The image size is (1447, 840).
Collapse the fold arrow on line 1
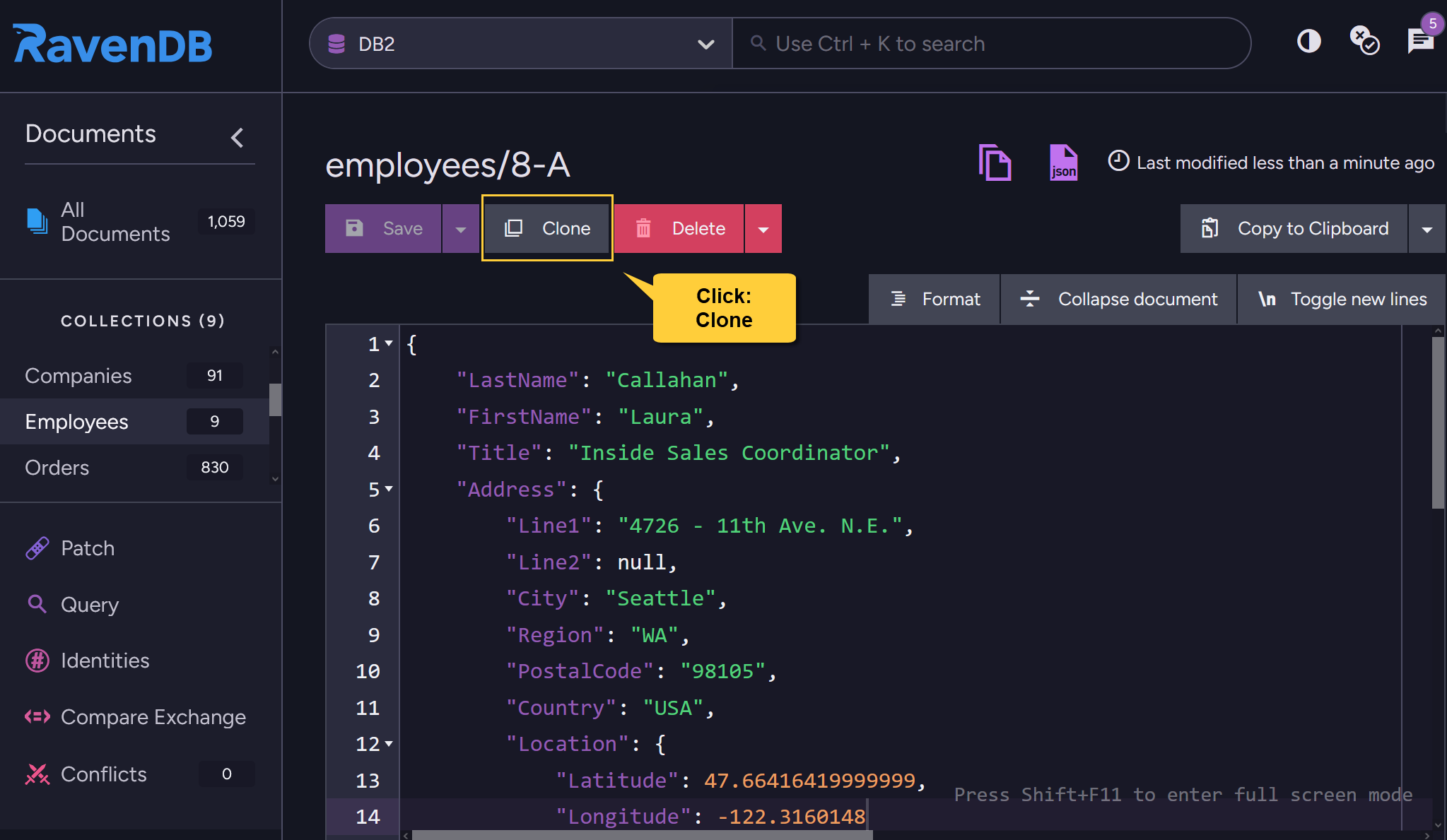[x=389, y=343]
